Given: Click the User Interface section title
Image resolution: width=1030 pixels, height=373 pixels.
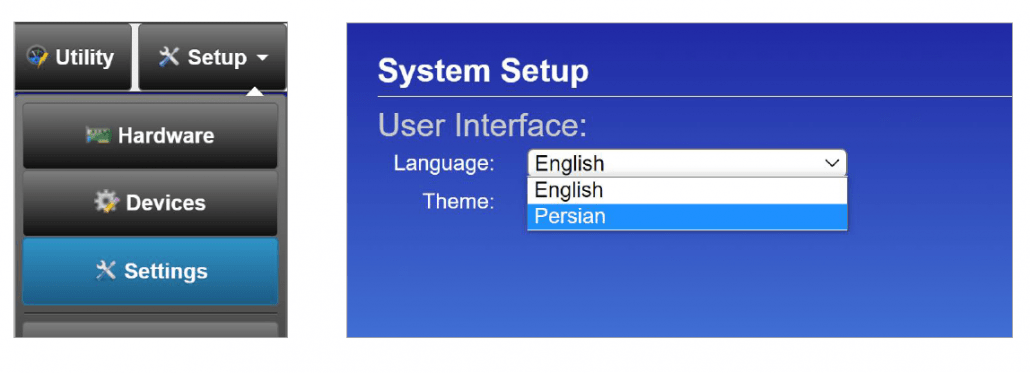Looking at the screenshot, I should tap(482, 125).
